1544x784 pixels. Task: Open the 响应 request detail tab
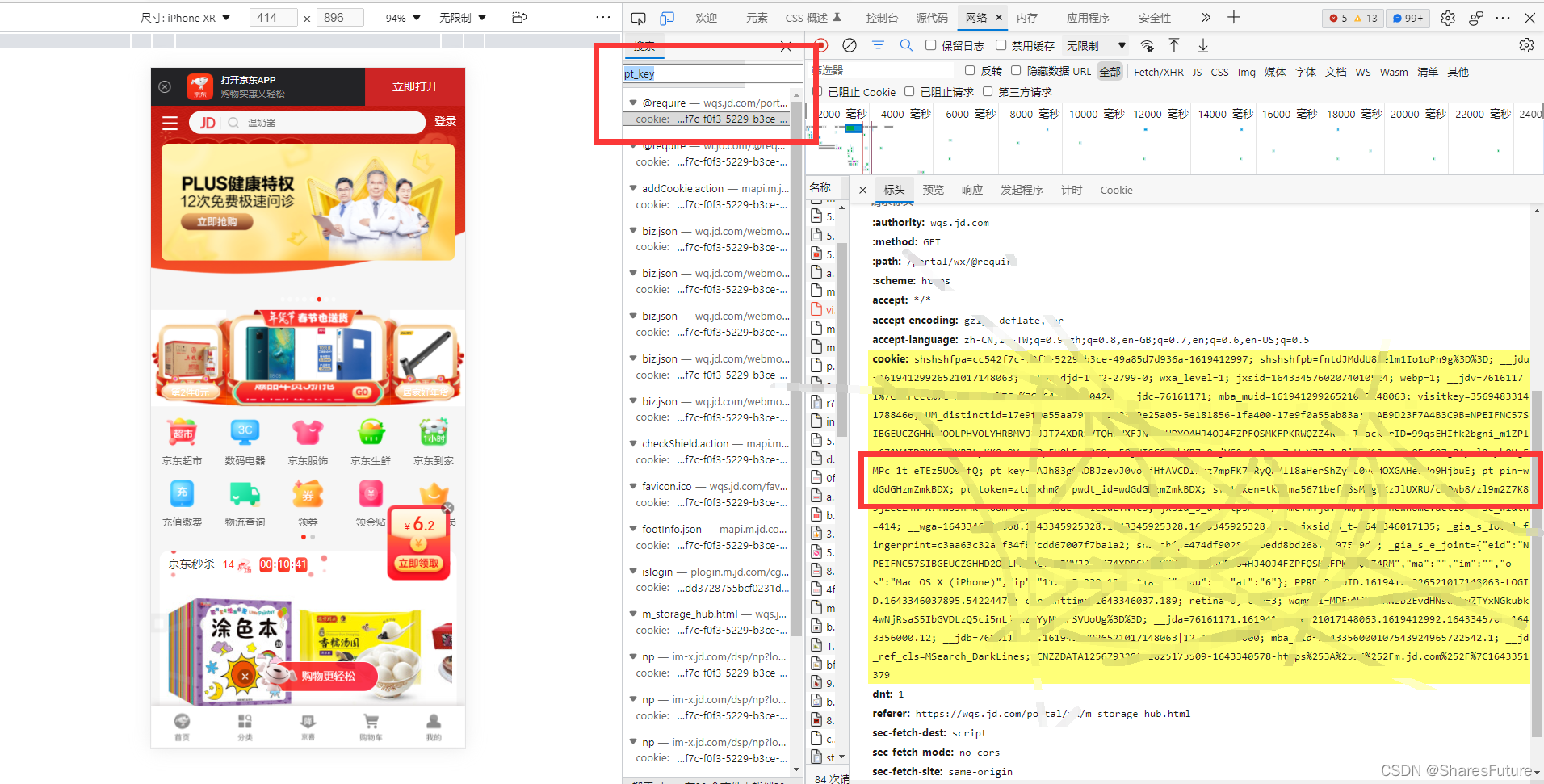972,190
